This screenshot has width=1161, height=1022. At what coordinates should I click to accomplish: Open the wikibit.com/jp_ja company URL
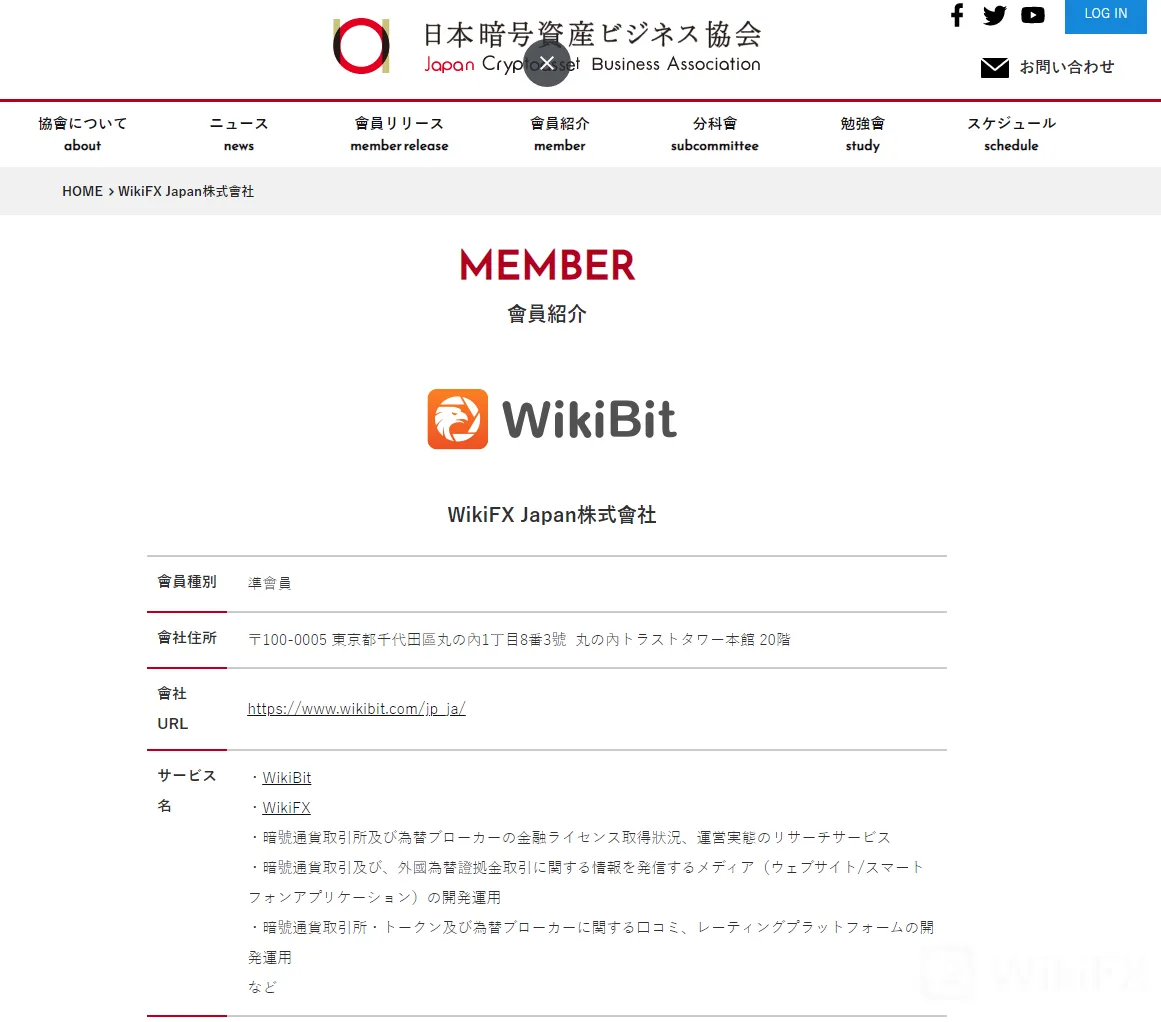[356, 709]
